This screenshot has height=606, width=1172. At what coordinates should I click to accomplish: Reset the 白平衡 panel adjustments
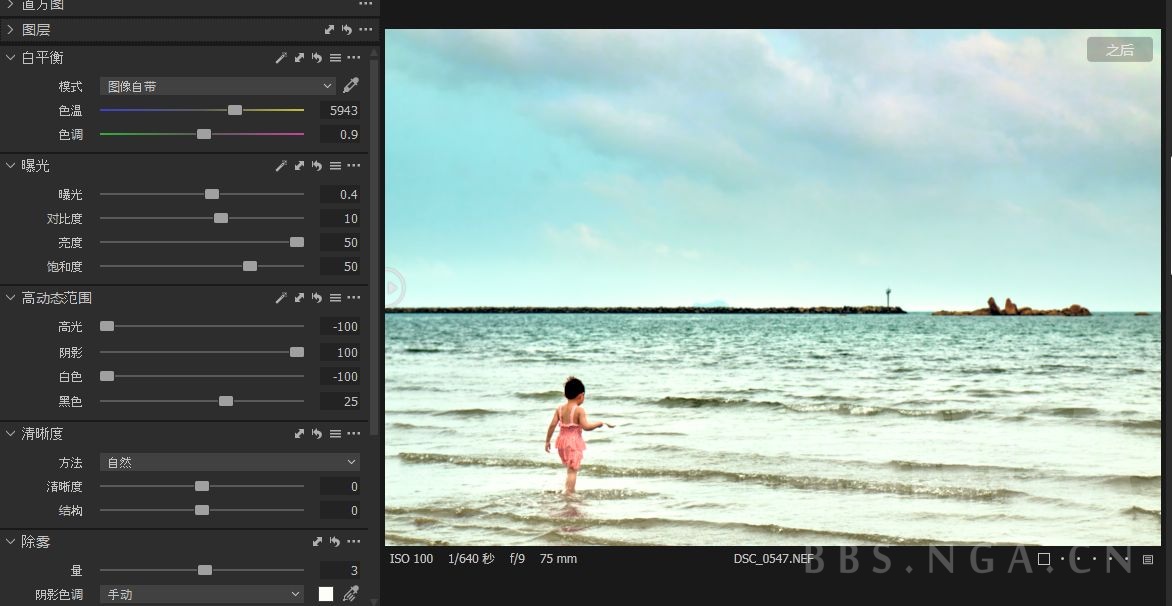[317, 58]
